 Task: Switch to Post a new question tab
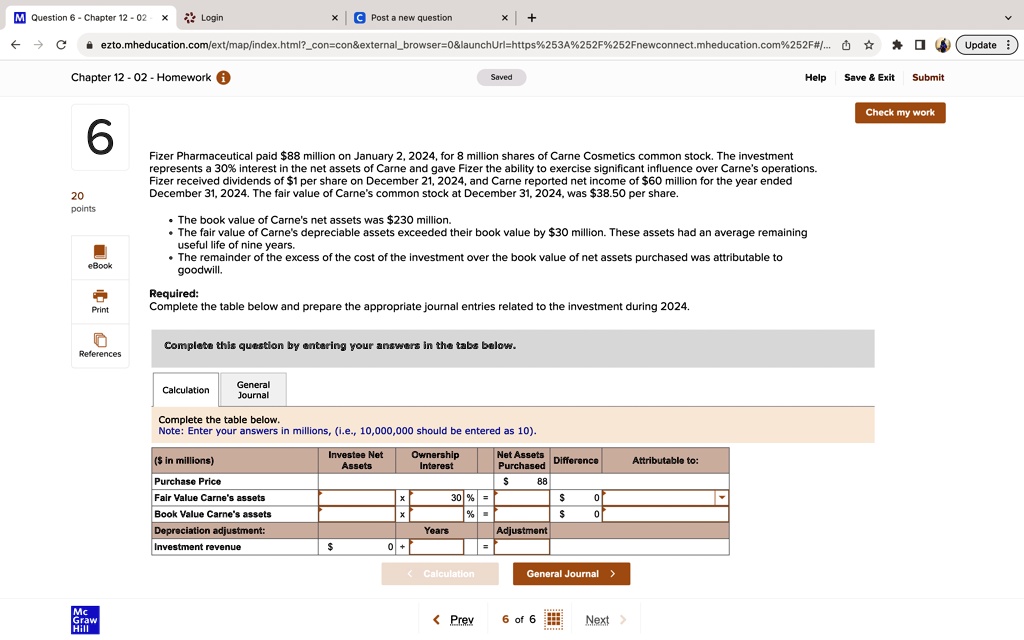click(431, 18)
